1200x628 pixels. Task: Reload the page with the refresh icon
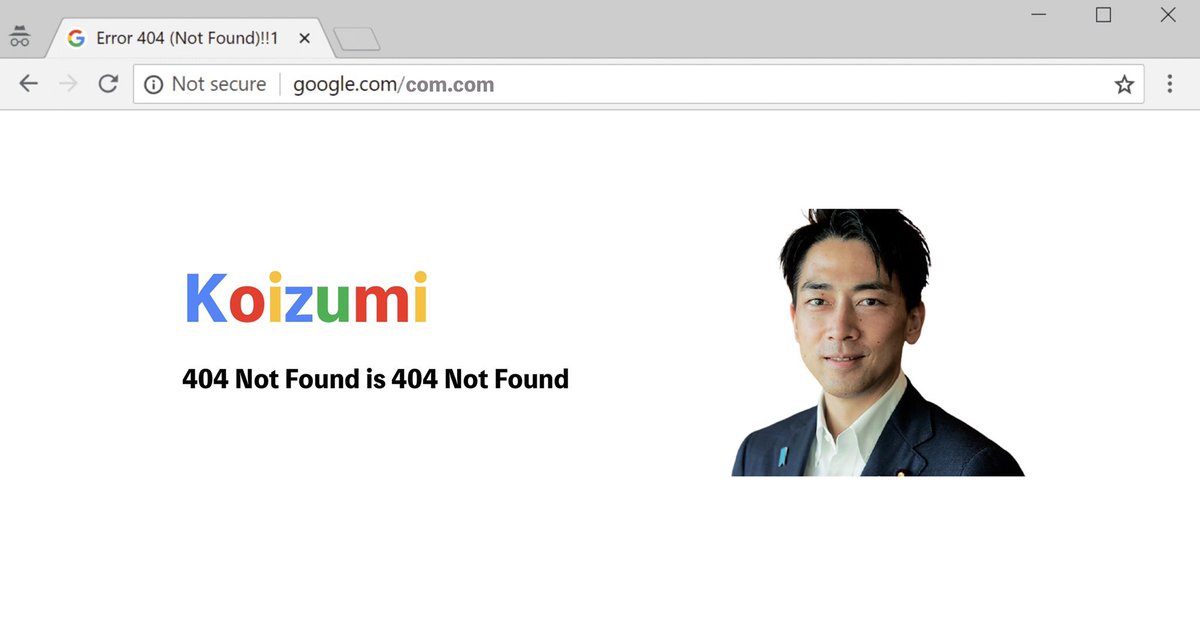[108, 84]
